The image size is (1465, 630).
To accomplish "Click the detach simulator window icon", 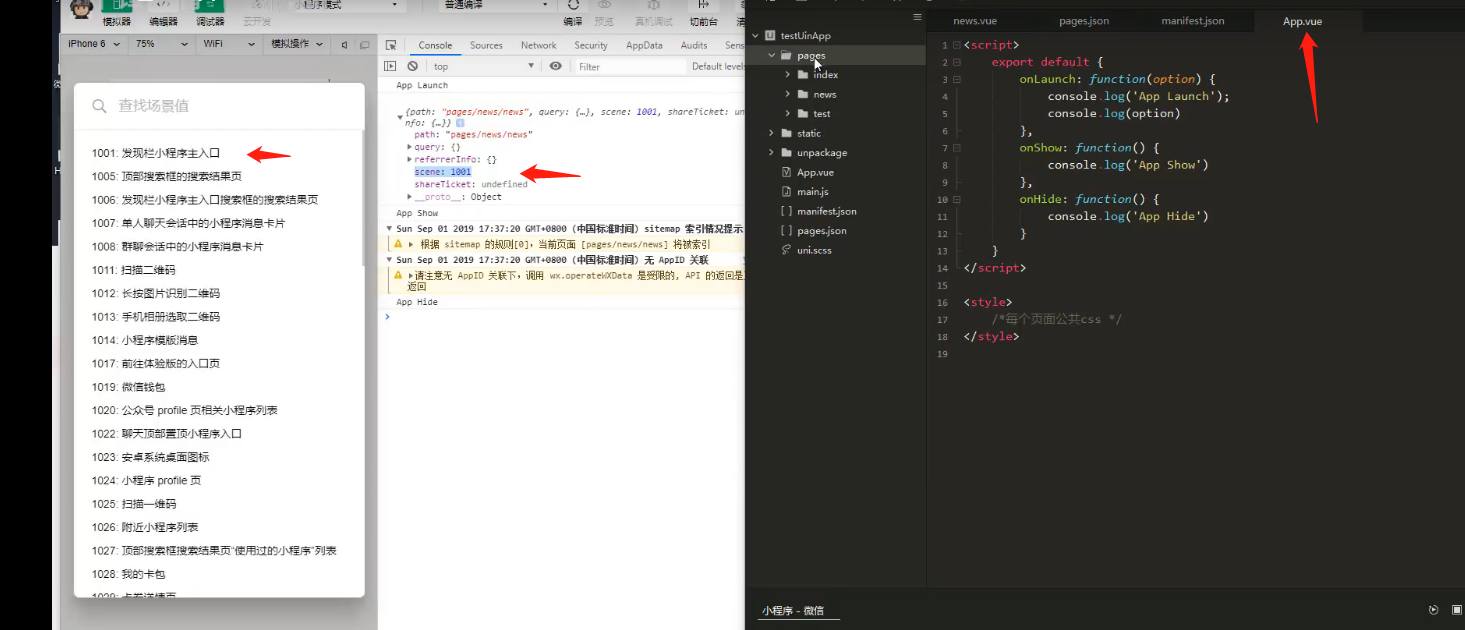I will tap(363, 44).
